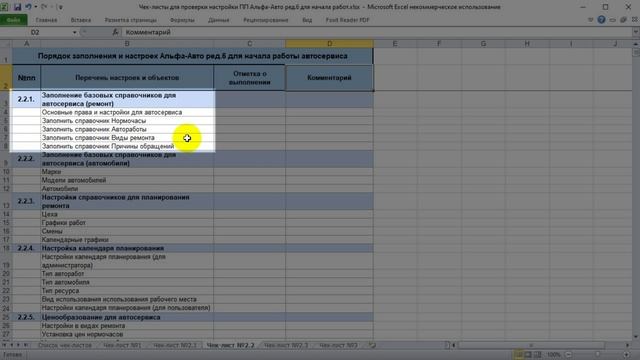Click the cell with number 2.2.1.
Viewport: 640px width, 360px height.
(x=26, y=99)
